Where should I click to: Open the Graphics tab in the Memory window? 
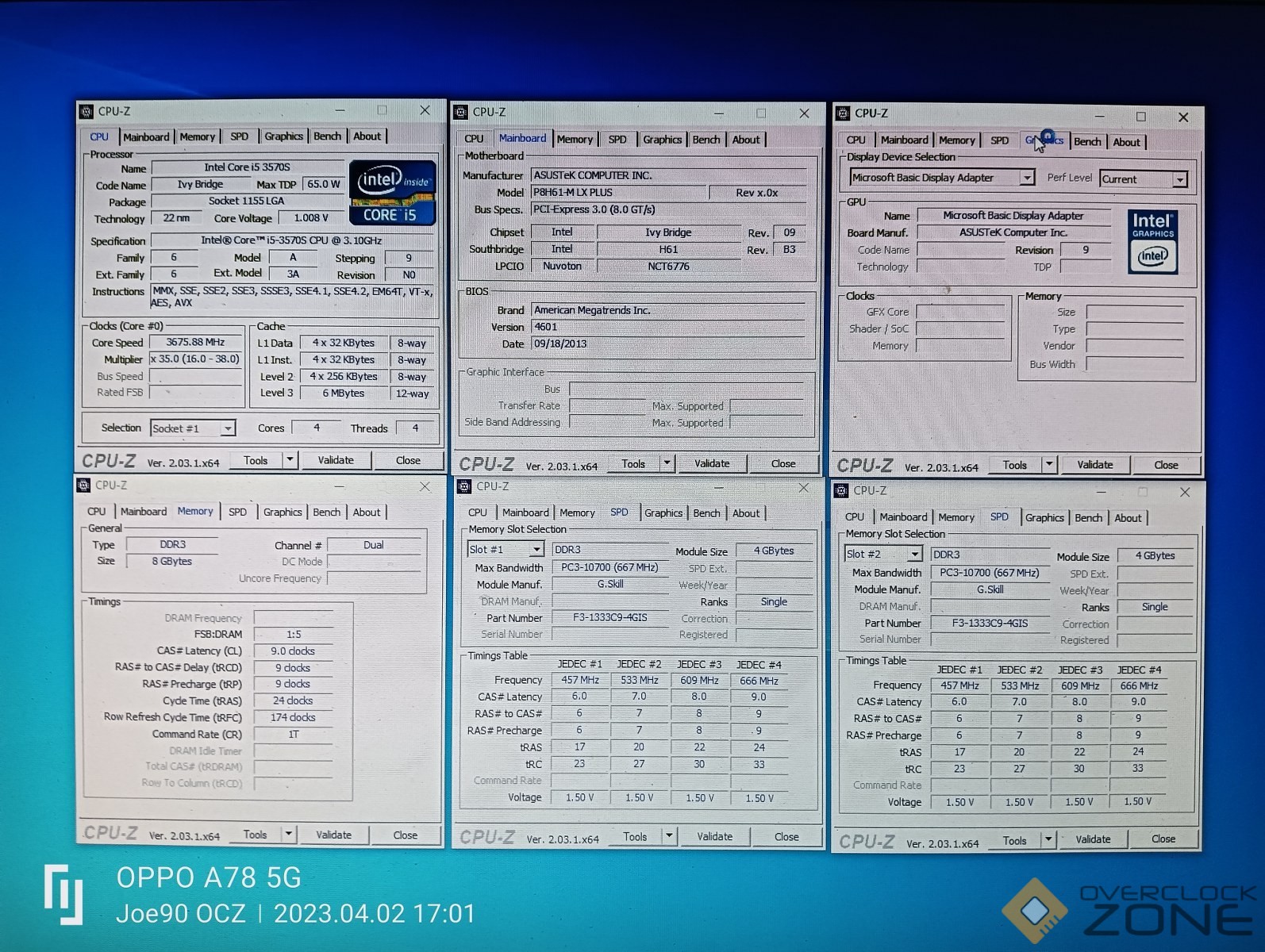tap(283, 512)
